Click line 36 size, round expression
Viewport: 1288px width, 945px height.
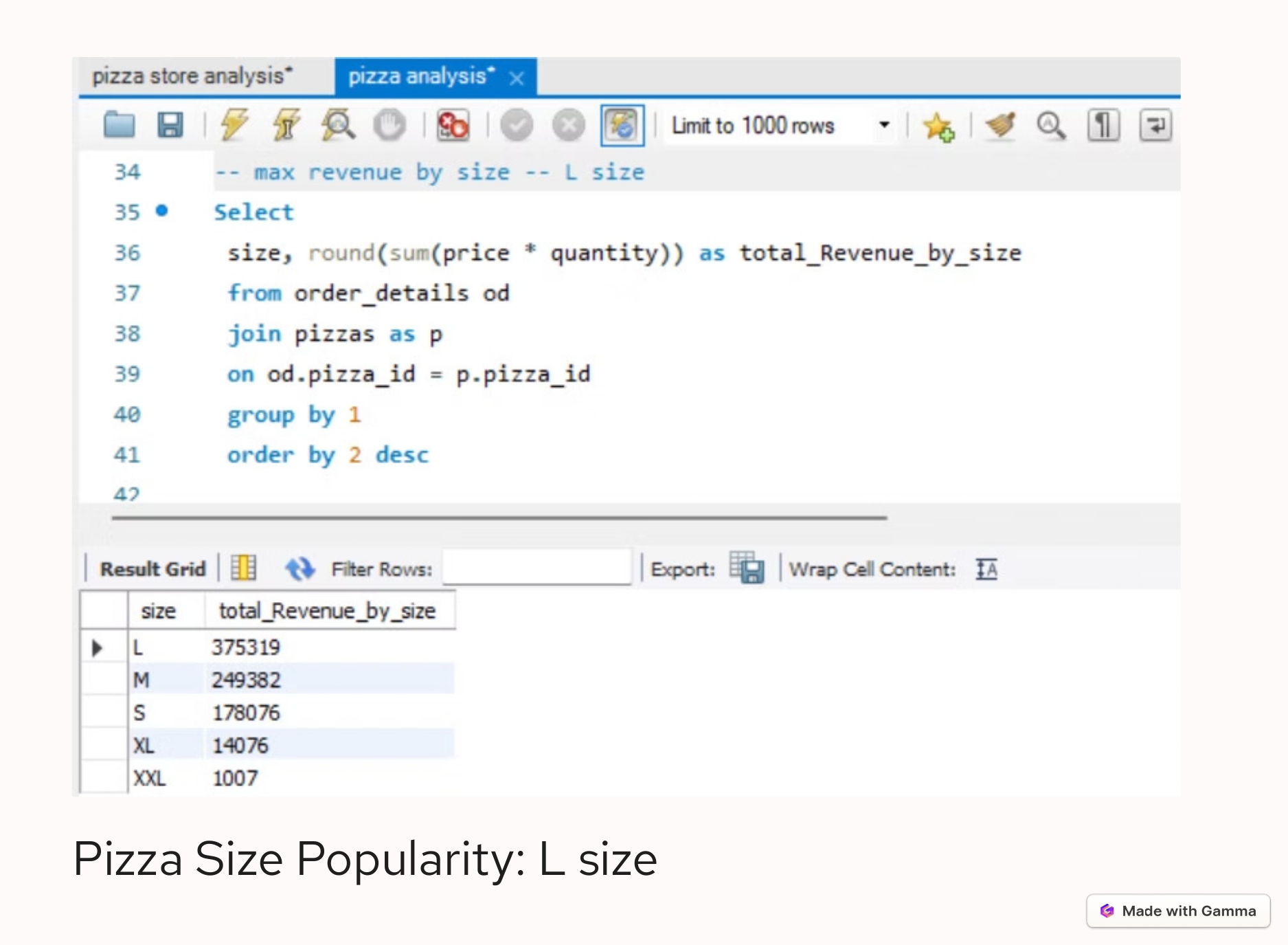pyautogui.click(x=624, y=253)
